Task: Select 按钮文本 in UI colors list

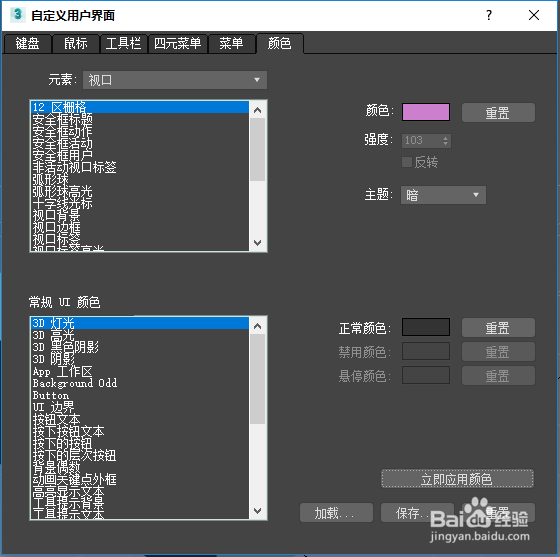Action: point(140,419)
